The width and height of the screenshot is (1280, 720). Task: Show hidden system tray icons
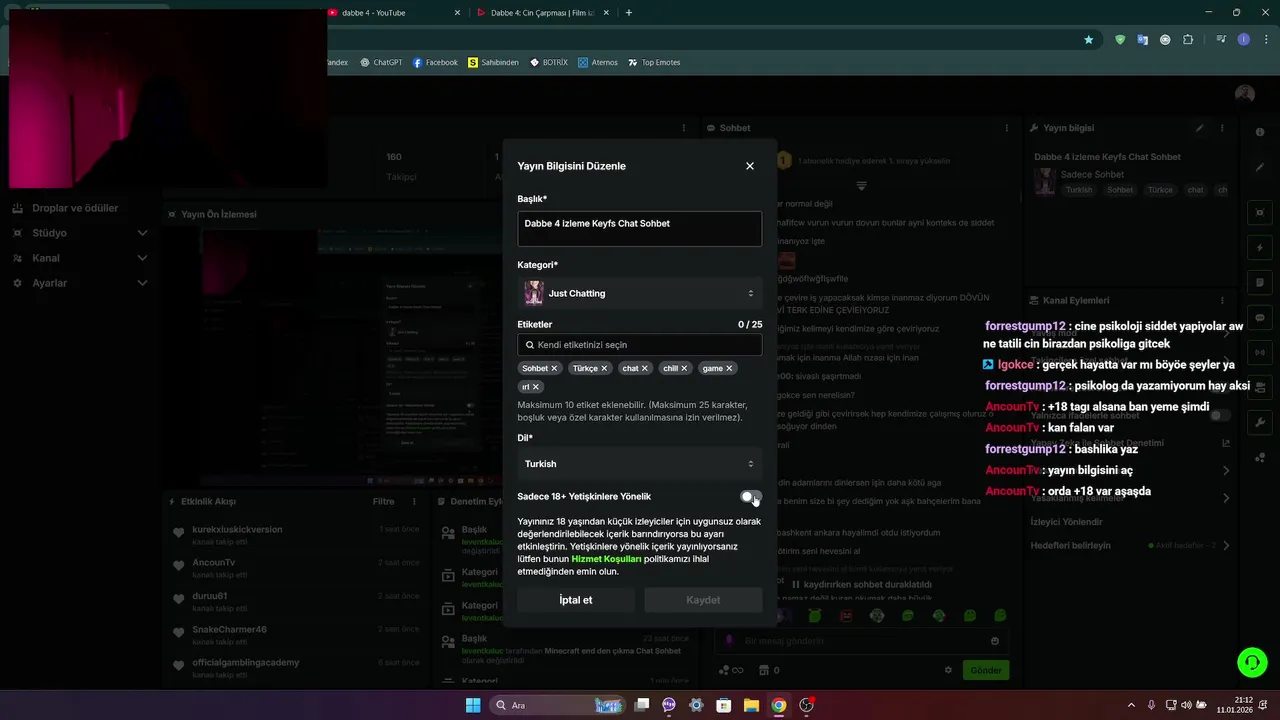pyautogui.click(x=1131, y=705)
